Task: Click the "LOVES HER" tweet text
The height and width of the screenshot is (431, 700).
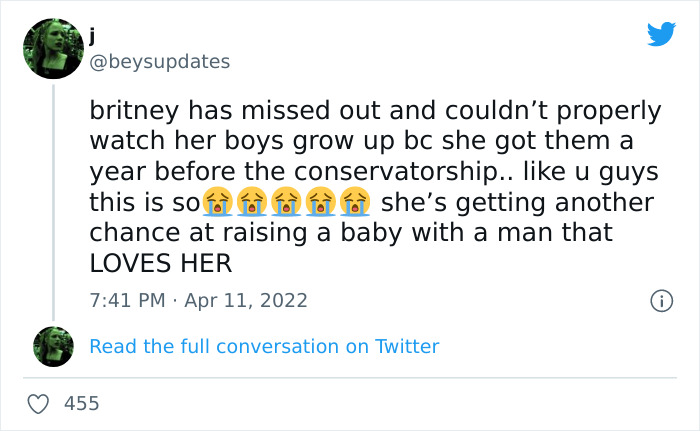Action: 161,264
